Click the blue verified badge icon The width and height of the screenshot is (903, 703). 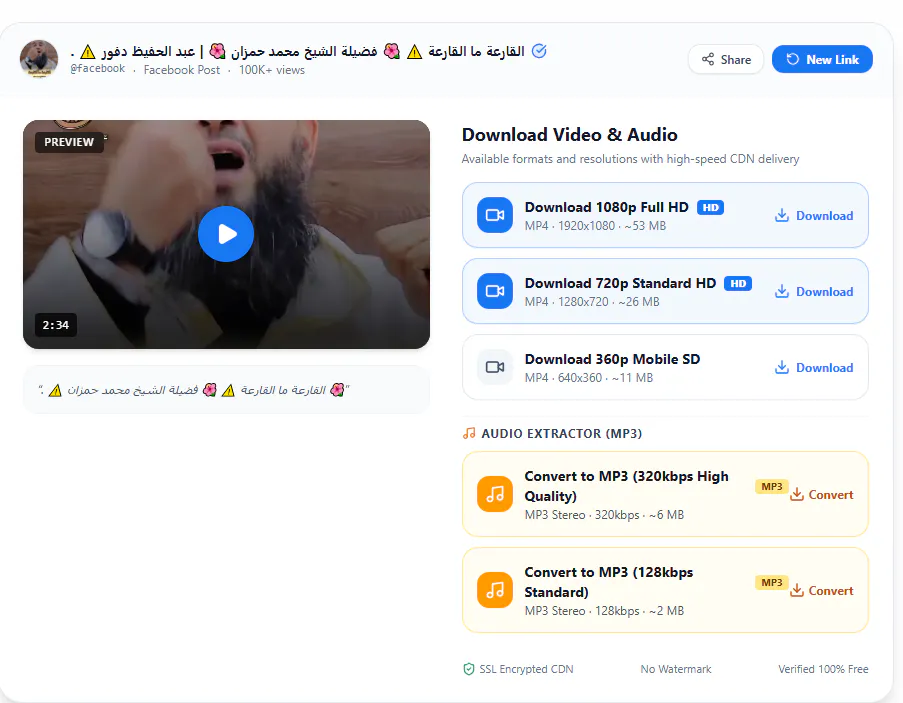coord(539,51)
